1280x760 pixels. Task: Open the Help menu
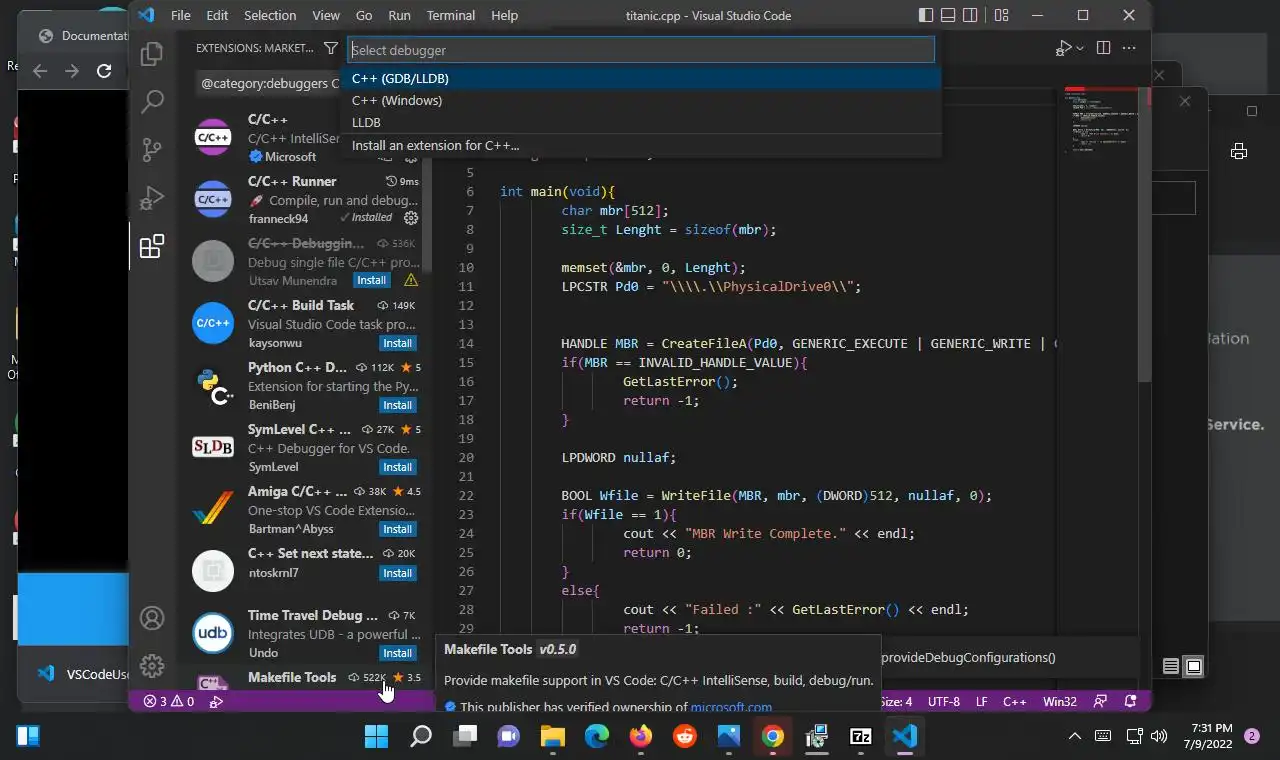(505, 15)
